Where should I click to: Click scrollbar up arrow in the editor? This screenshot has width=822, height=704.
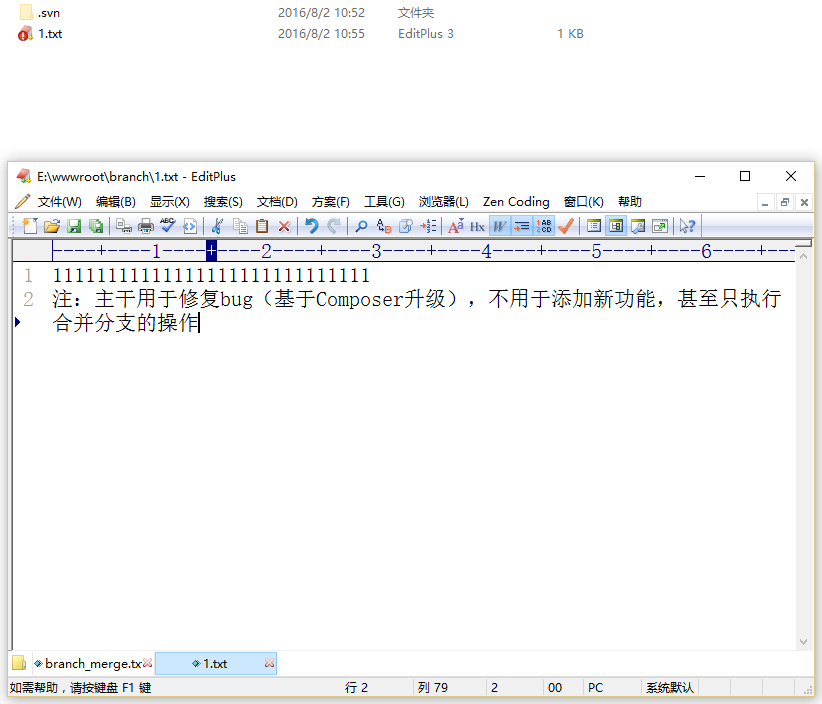(803, 256)
